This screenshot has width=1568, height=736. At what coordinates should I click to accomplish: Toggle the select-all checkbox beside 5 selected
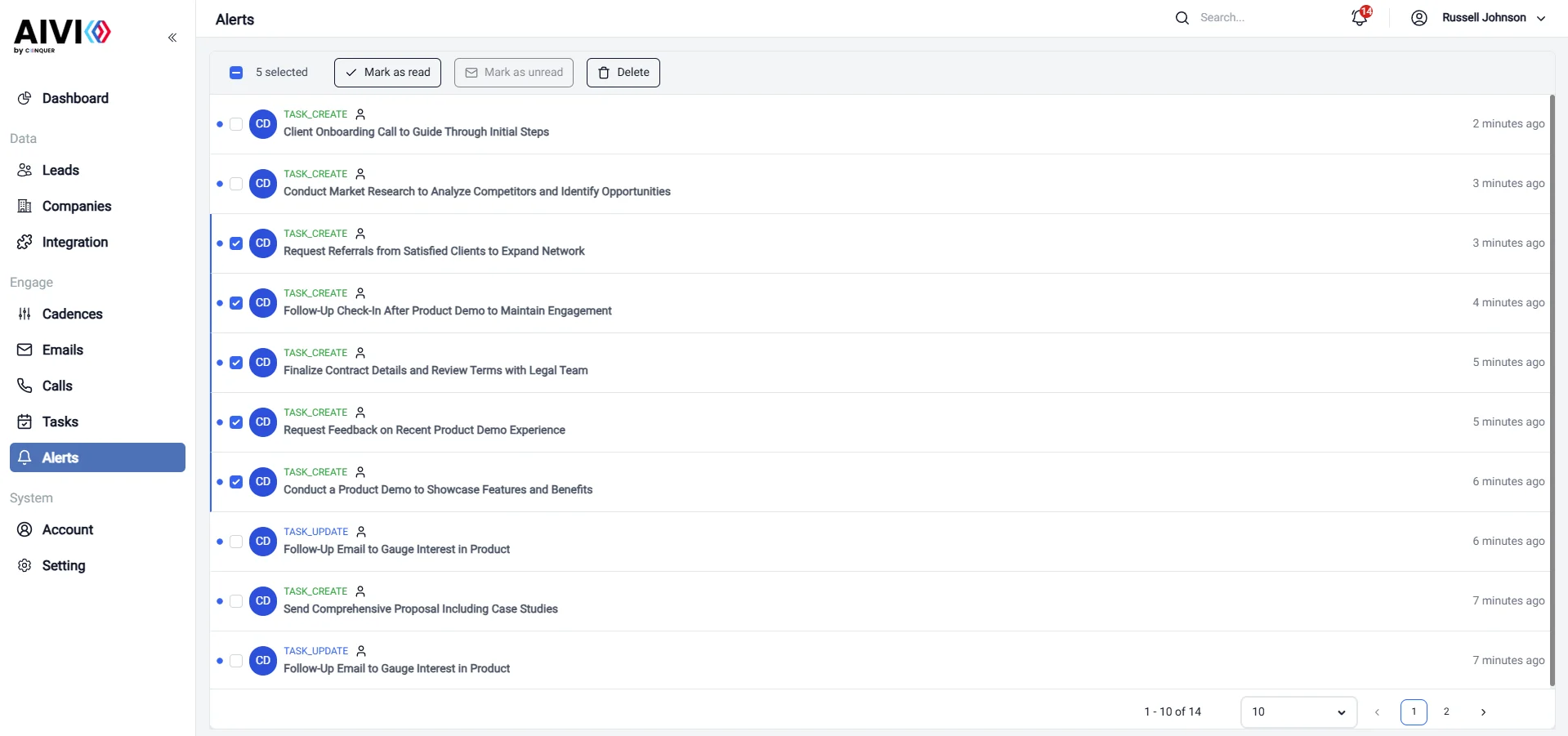(x=236, y=73)
